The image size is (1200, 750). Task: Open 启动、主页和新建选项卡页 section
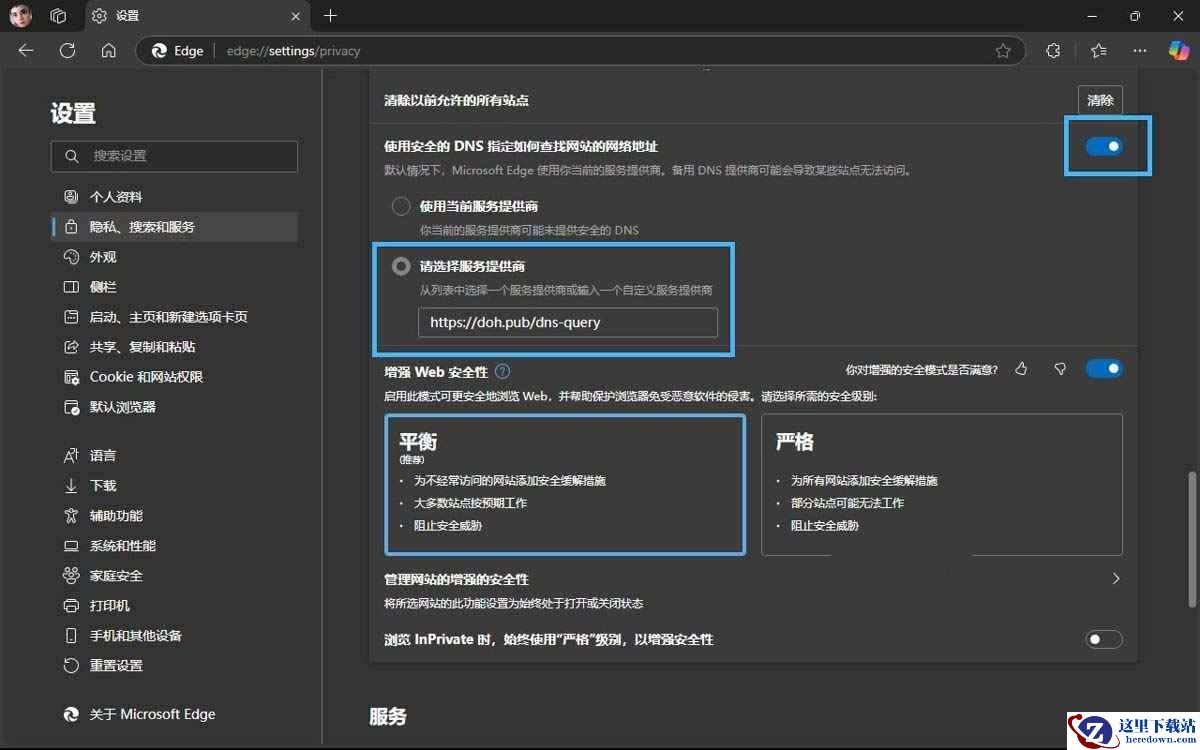[x=175, y=317]
